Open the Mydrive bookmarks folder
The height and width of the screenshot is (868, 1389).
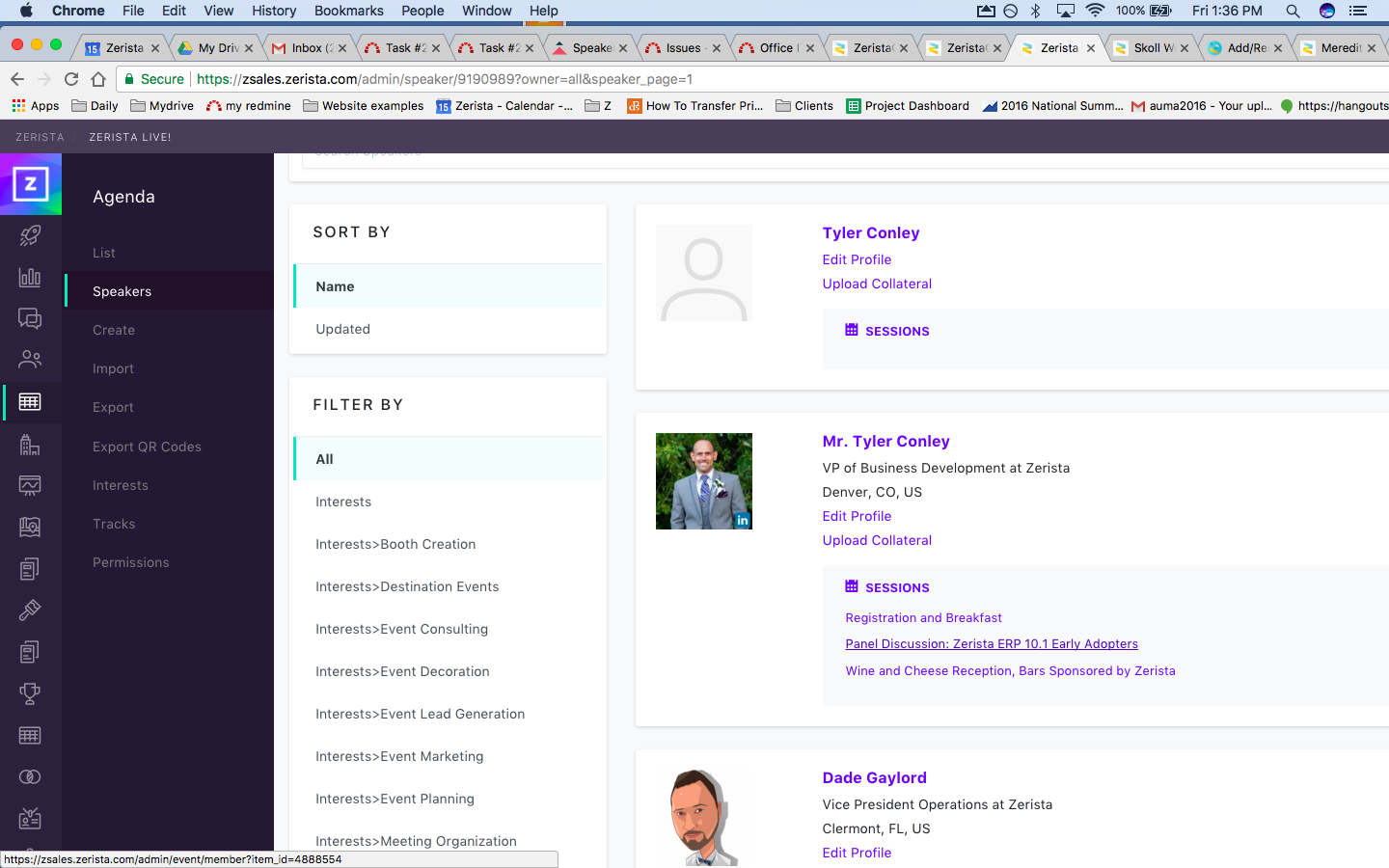[x=162, y=106]
